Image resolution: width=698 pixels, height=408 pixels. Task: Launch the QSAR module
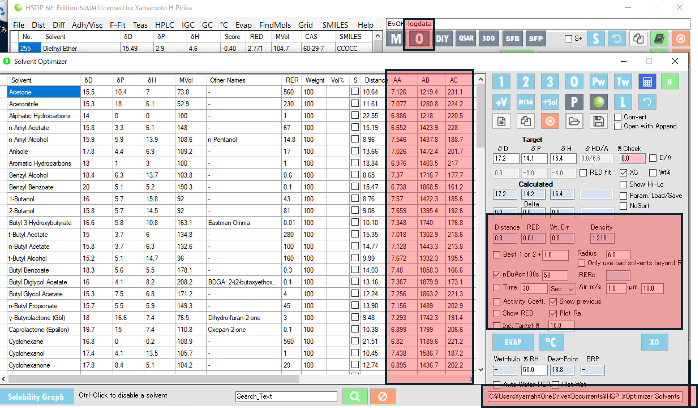468,40
